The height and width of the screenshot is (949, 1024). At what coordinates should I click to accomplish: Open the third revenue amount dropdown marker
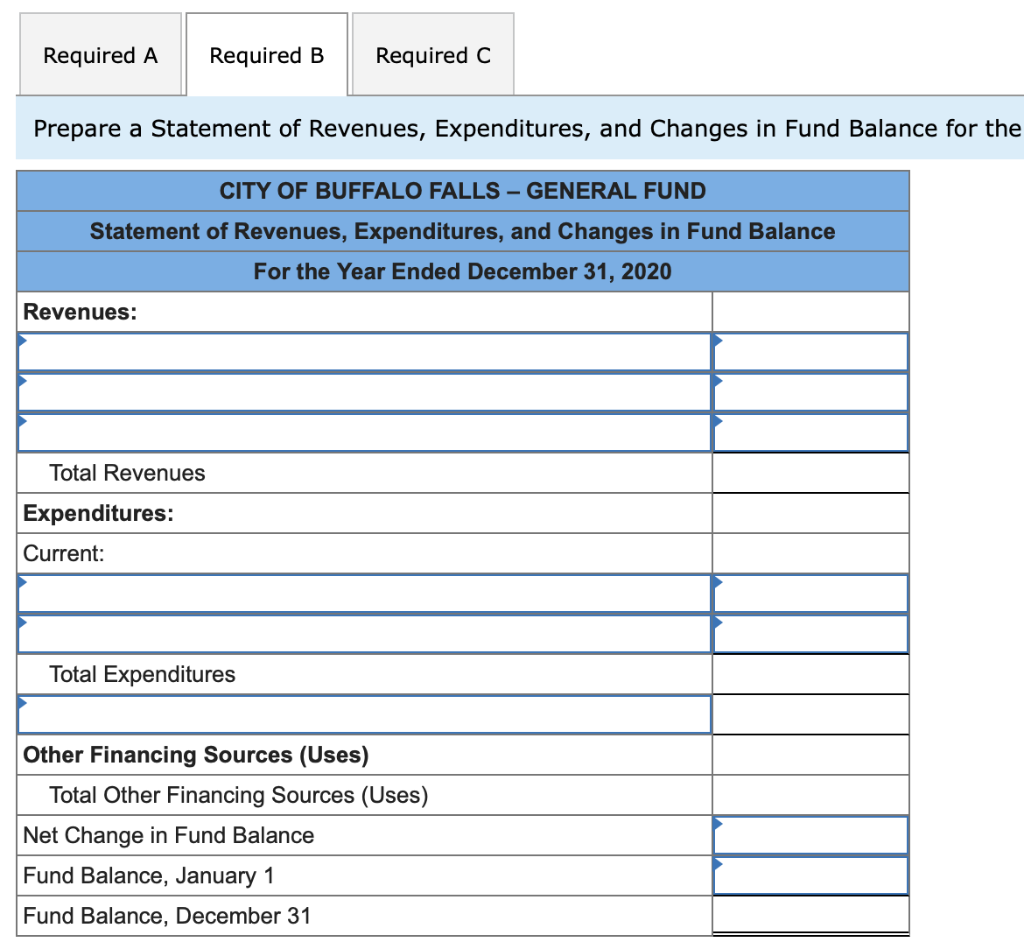point(717,420)
